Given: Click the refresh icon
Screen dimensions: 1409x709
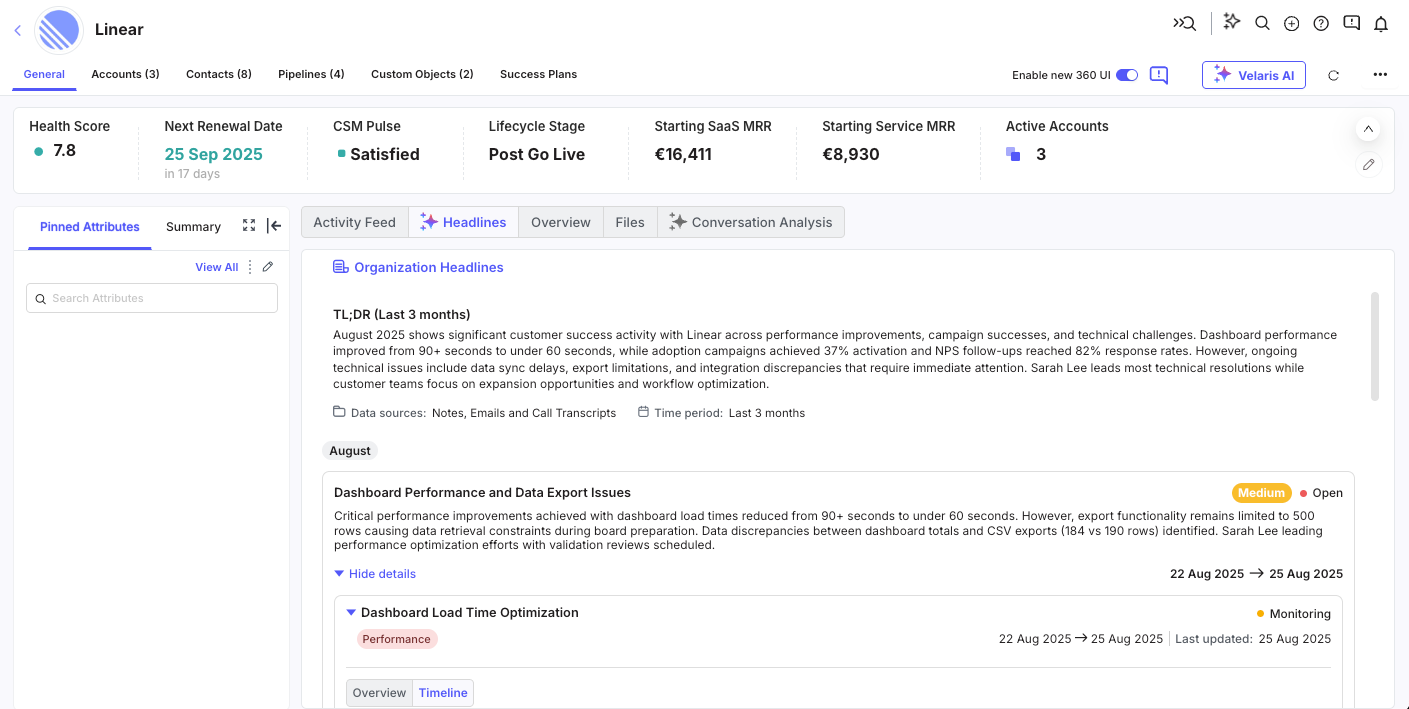Looking at the screenshot, I should click(1333, 75).
